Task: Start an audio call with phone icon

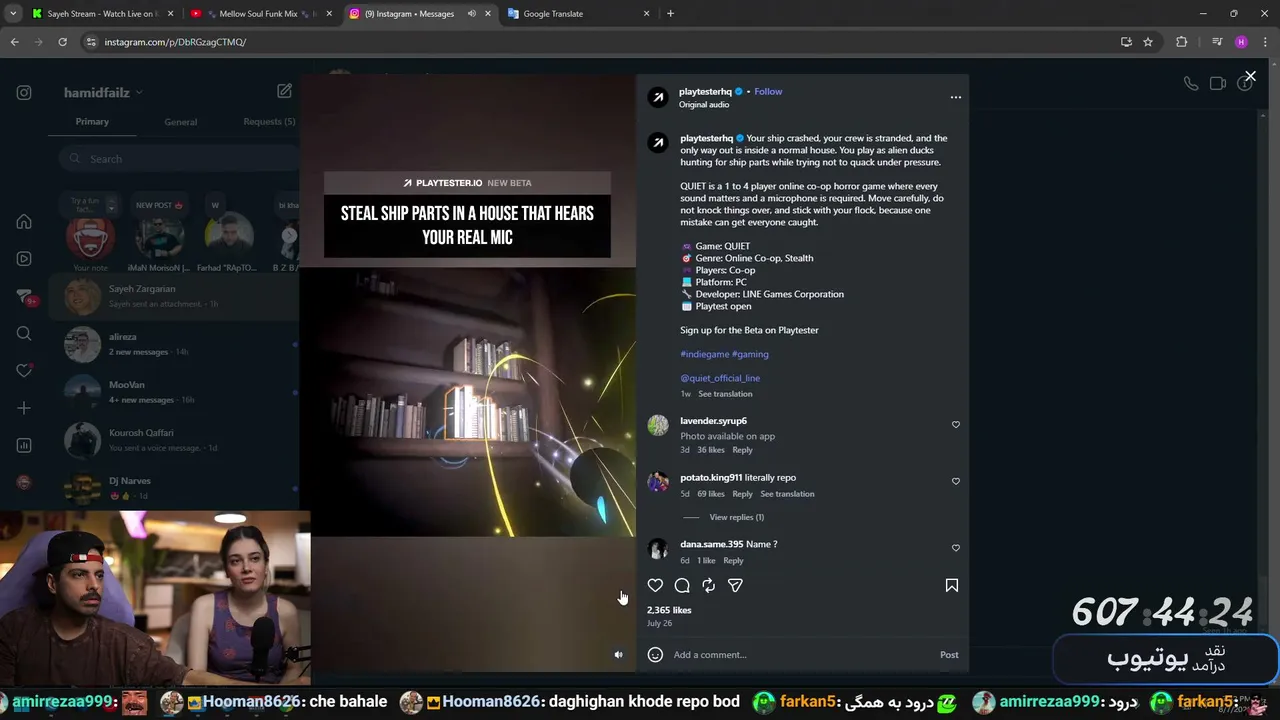Action: [1191, 84]
